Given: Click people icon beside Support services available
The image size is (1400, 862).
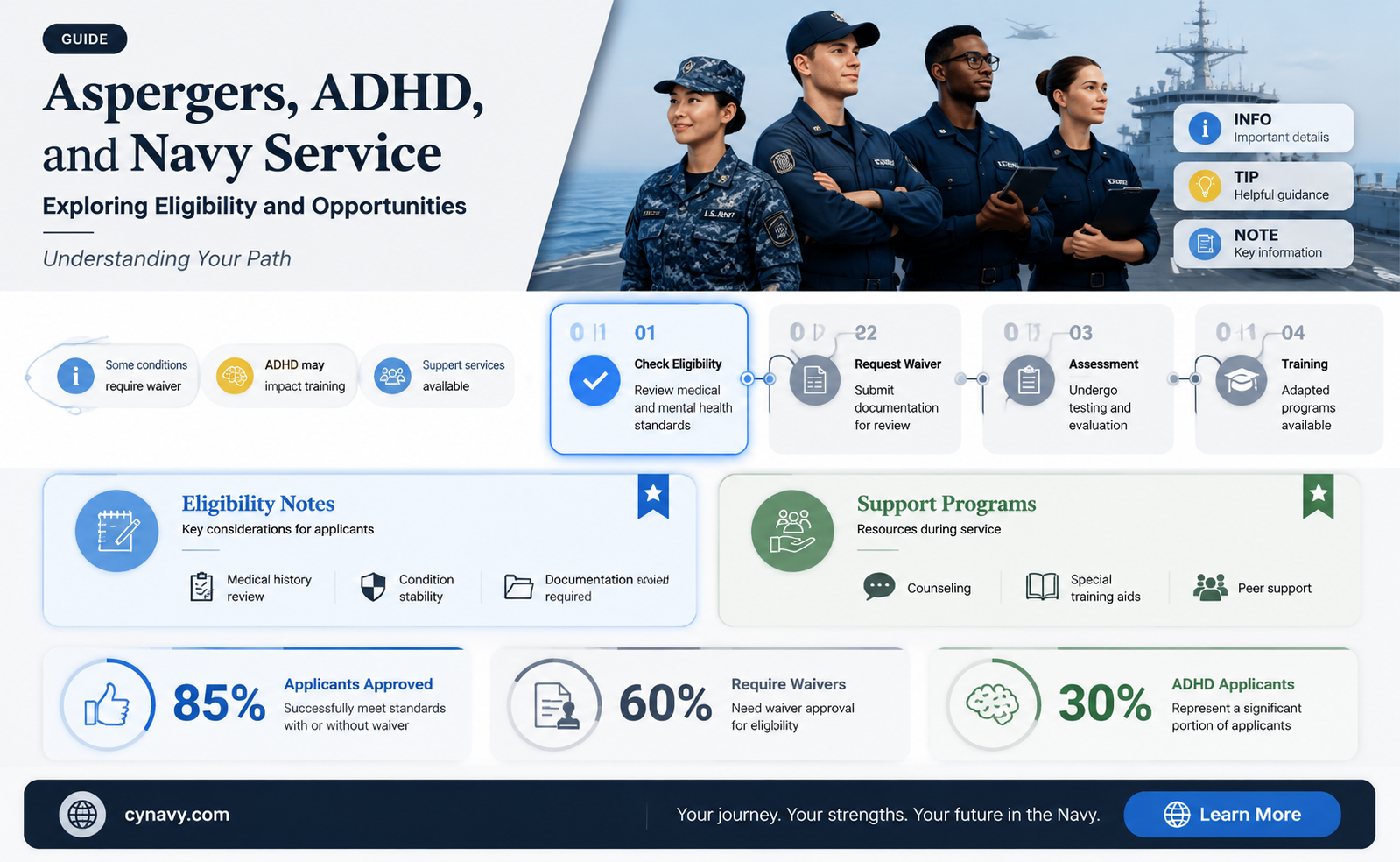Looking at the screenshot, I should [x=392, y=376].
